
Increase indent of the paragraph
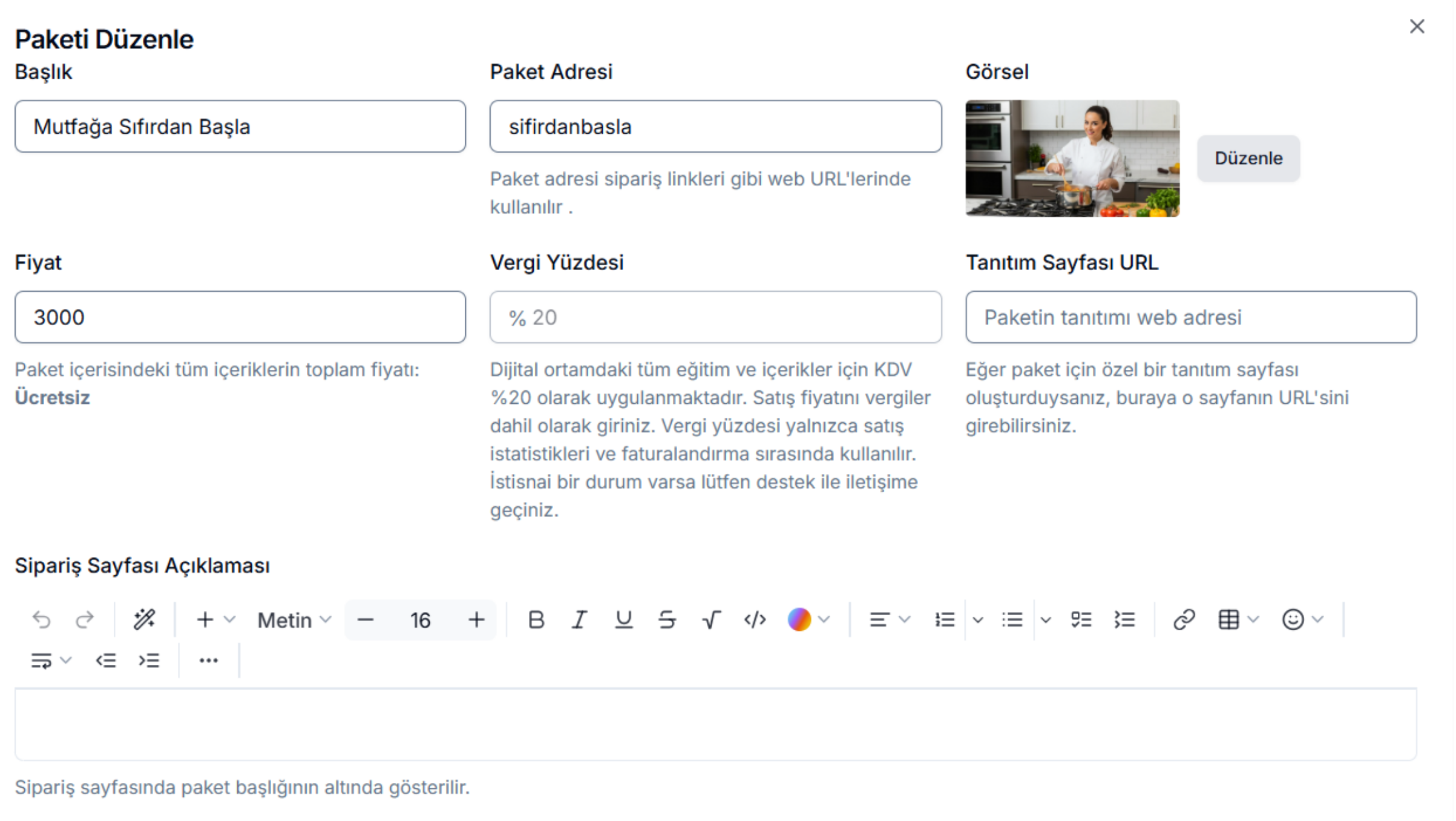[x=149, y=661]
